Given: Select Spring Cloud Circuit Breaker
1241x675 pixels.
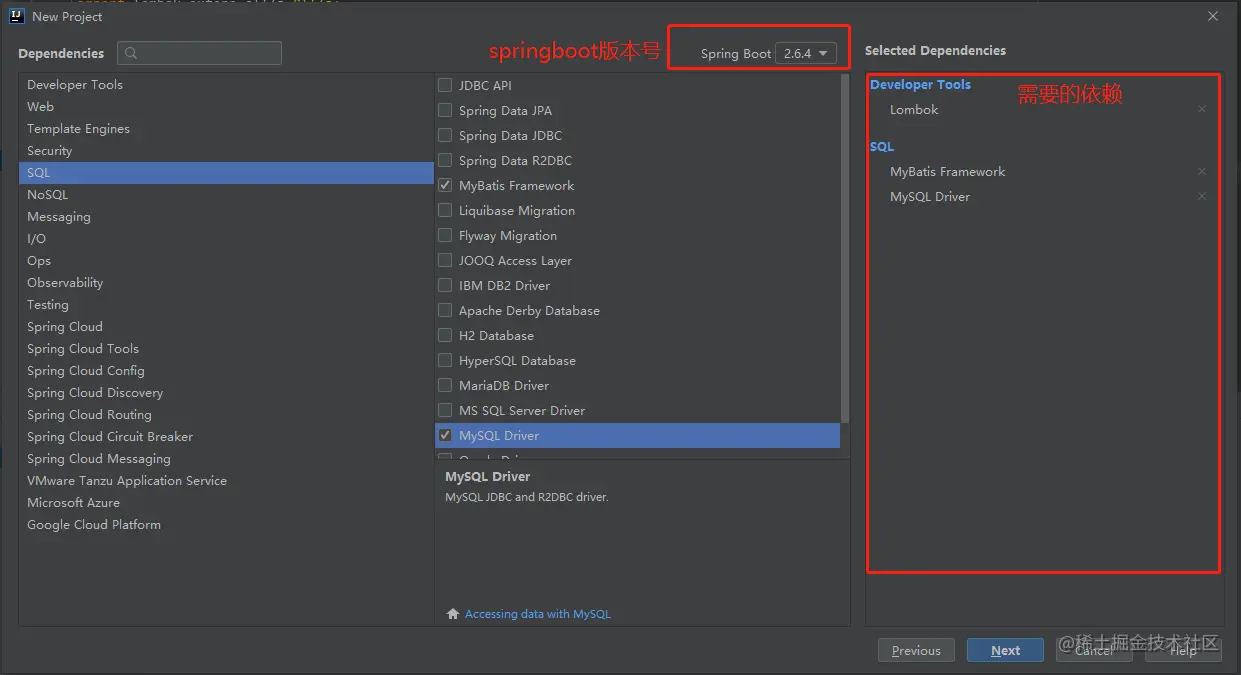Looking at the screenshot, I should coord(226,436).
